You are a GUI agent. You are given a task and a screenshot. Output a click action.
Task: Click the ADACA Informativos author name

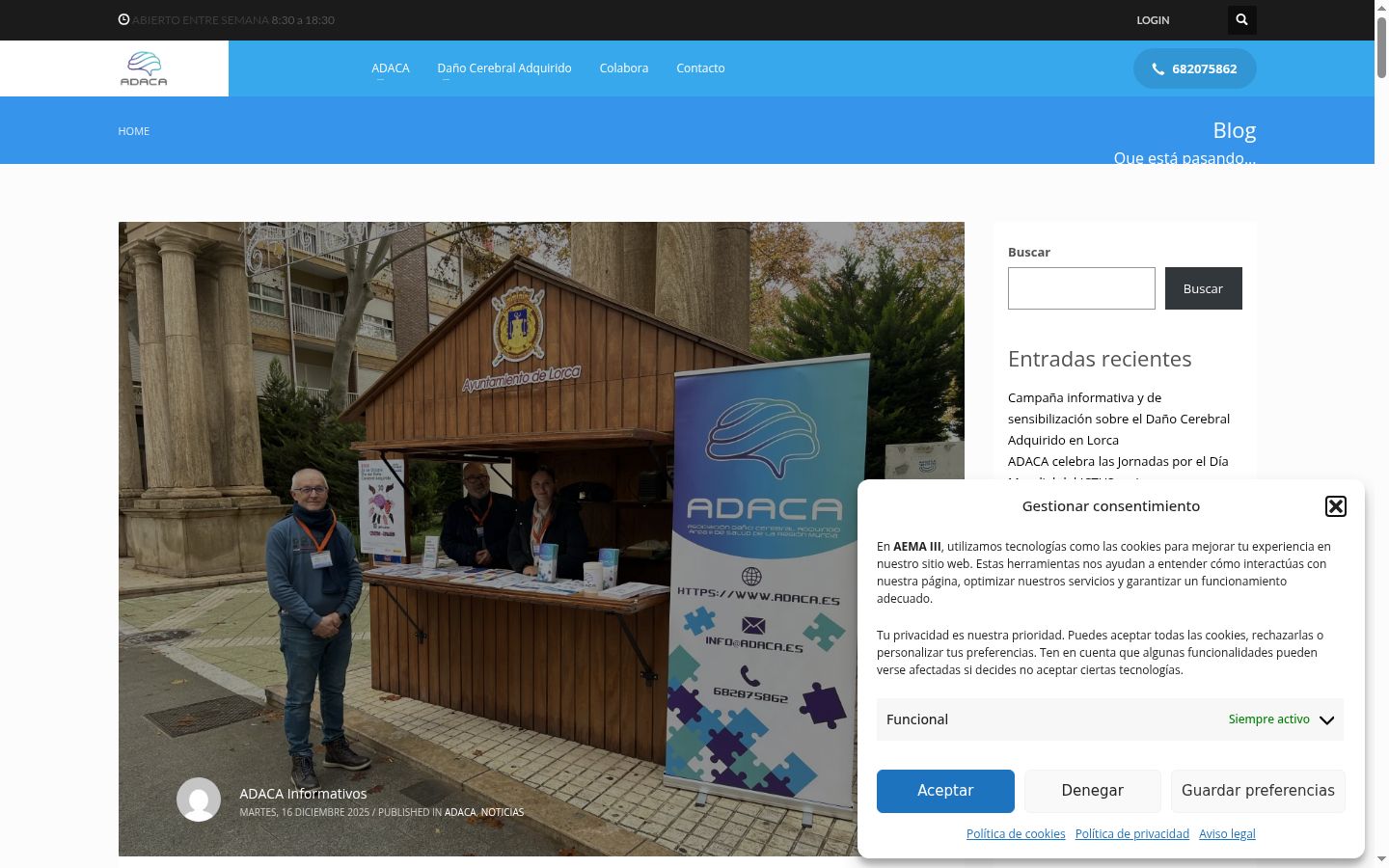[303, 794]
